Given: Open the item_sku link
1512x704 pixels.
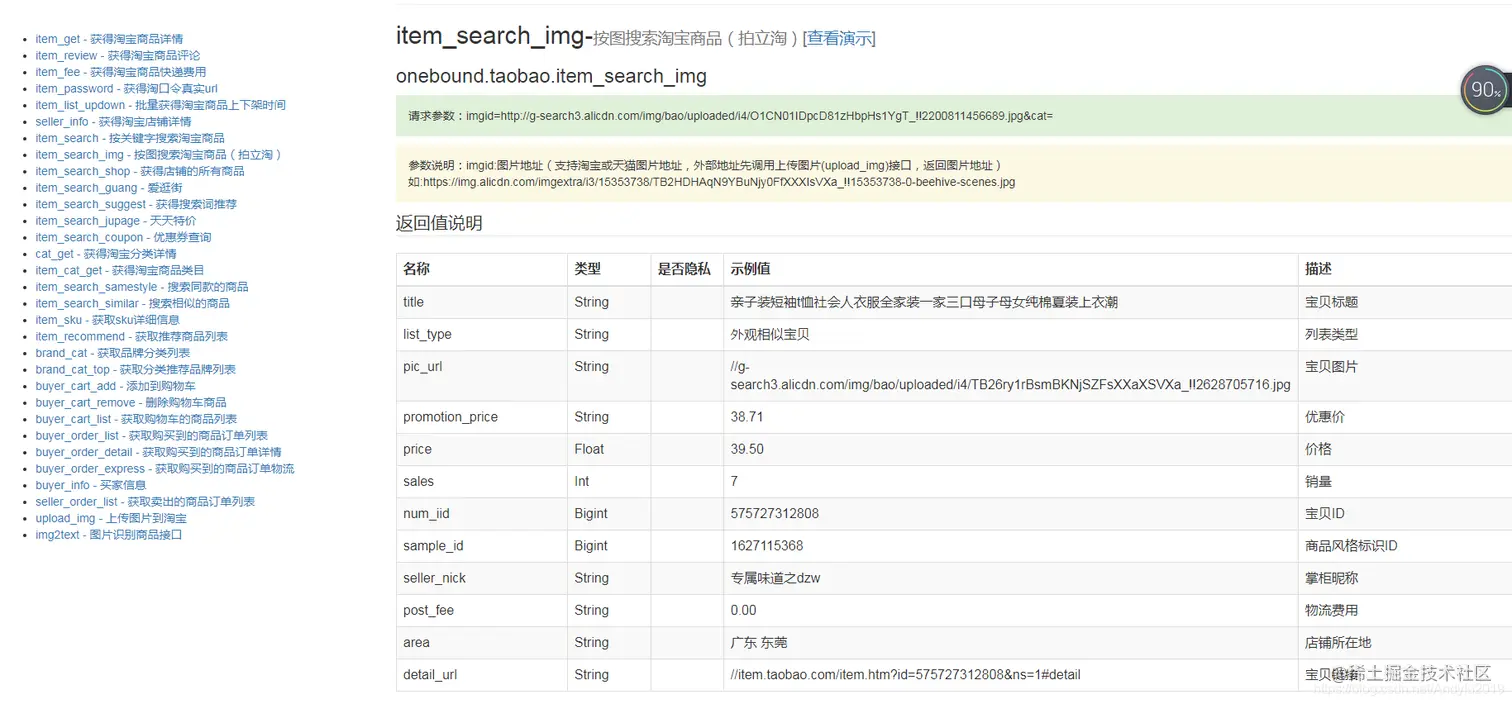Looking at the screenshot, I should coord(107,320).
